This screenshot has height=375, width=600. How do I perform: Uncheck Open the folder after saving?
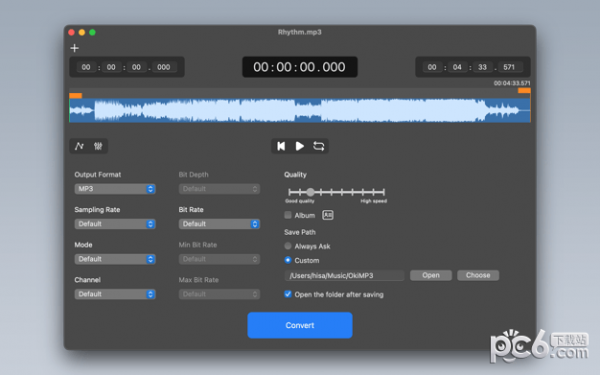click(288, 294)
